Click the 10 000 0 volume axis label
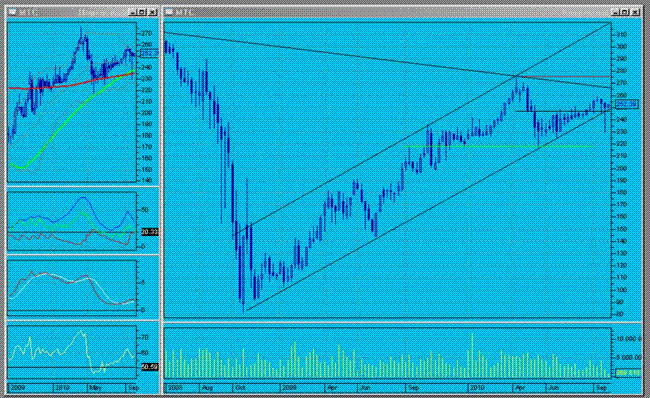Image resolution: width=650 pixels, height=398 pixels. [x=630, y=339]
